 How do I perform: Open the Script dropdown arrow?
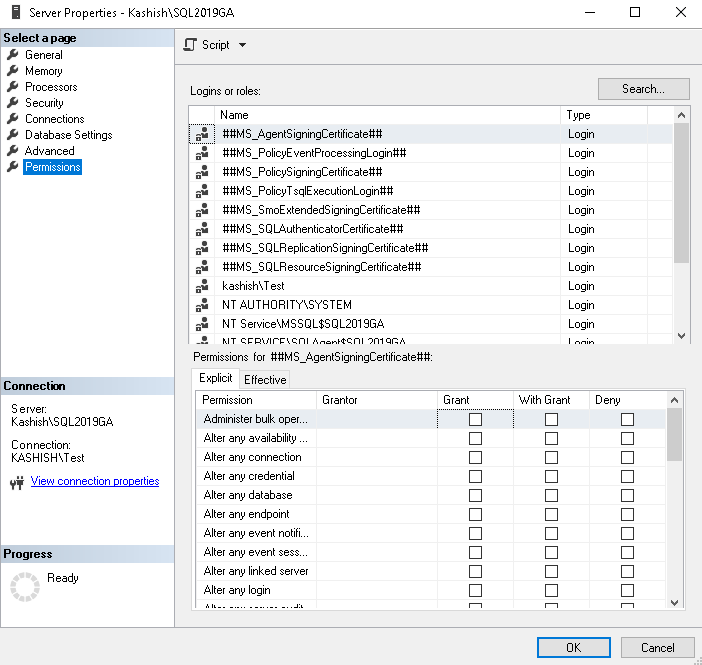(243, 45)
